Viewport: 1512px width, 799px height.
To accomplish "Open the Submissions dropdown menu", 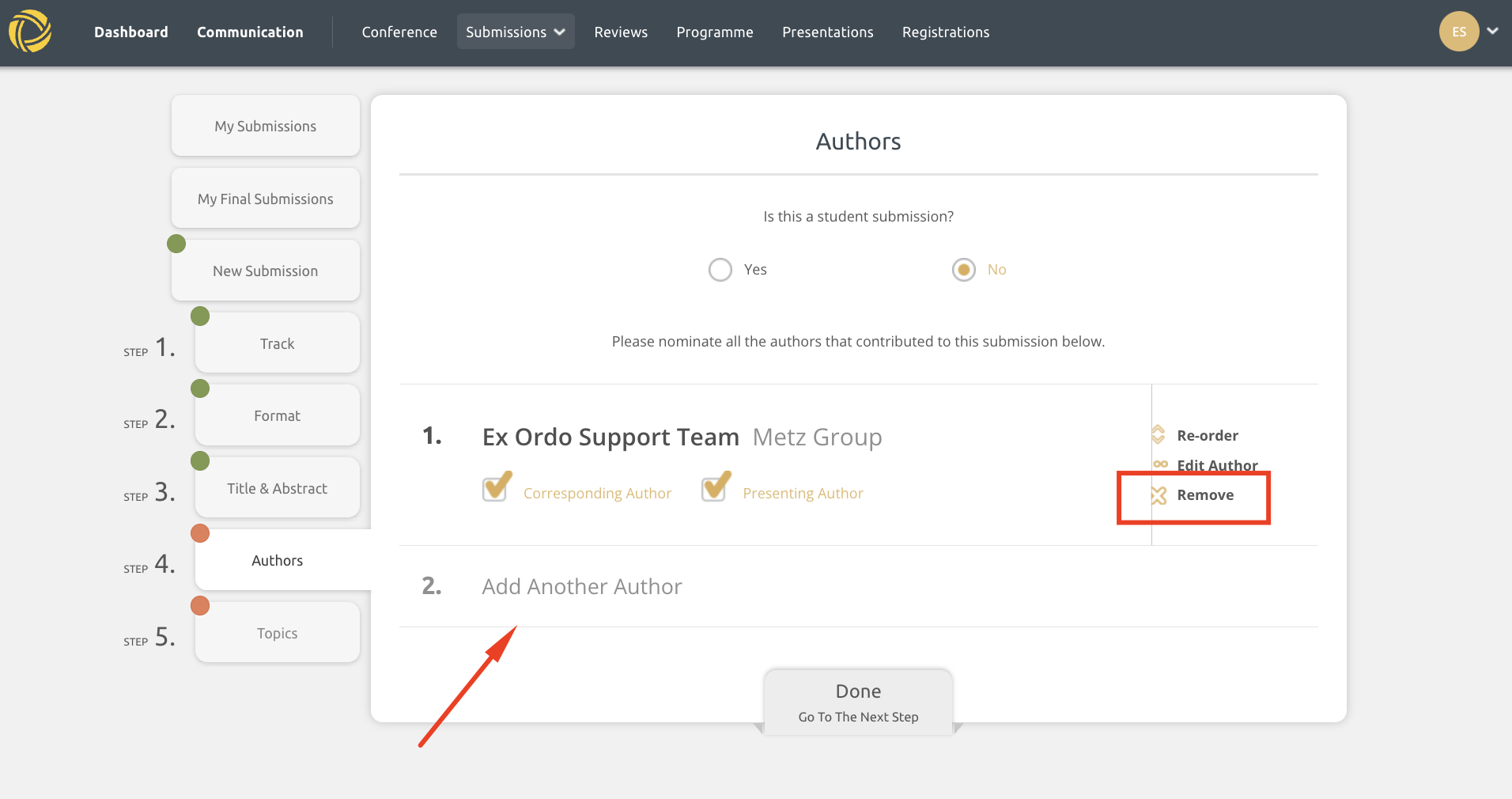I will (516, 32).
